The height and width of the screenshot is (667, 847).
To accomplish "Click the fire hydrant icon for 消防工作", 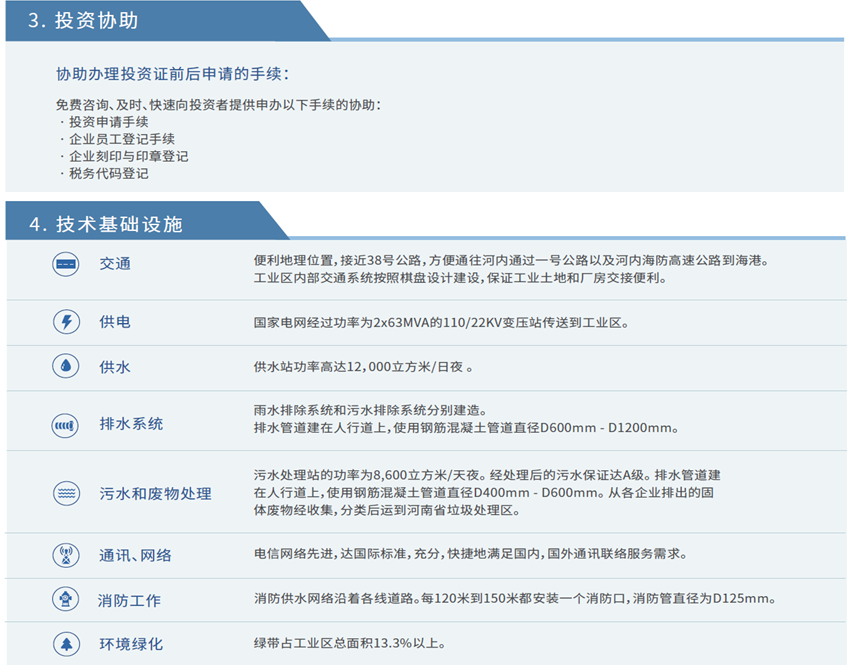I will 65,600.
